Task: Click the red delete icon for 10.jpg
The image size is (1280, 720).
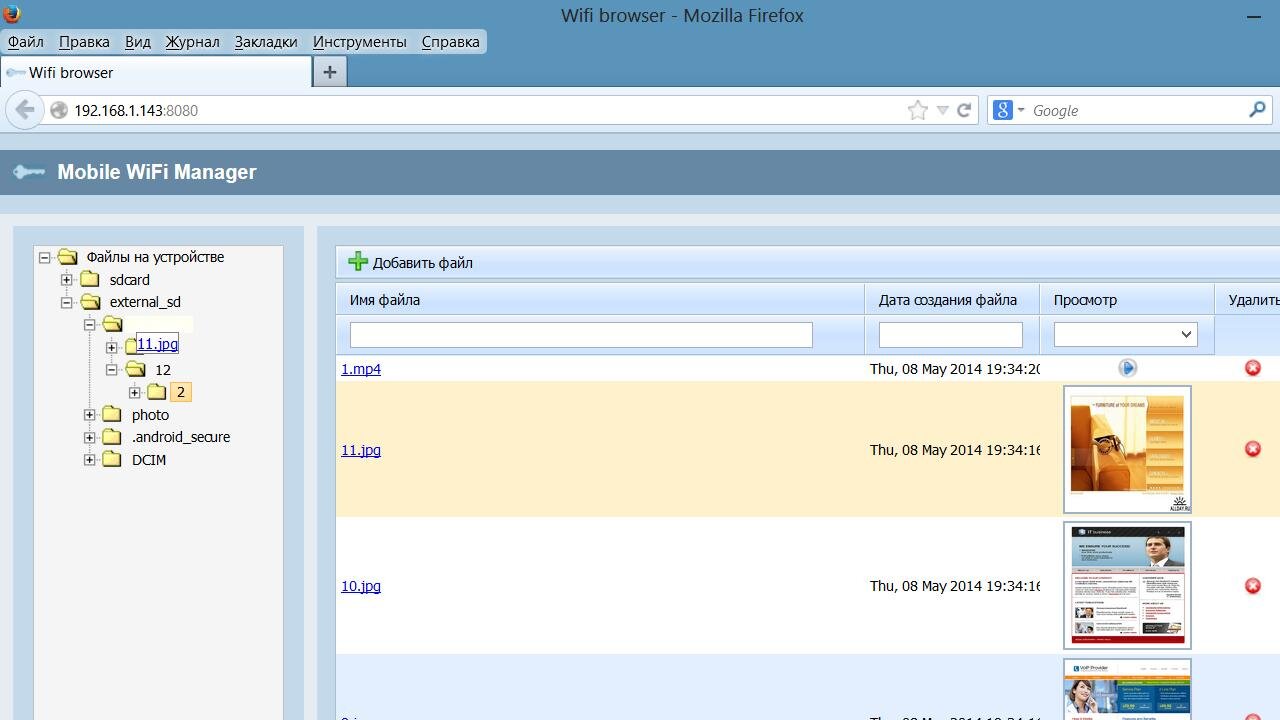Action: (1252, 586)
